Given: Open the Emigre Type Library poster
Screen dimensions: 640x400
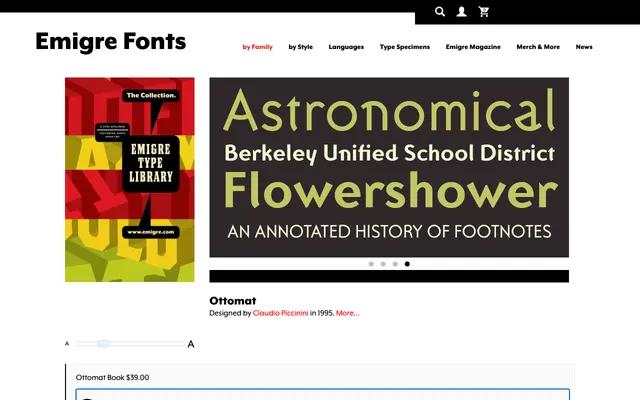Looking at the screenshot, I should pos(130,180).
